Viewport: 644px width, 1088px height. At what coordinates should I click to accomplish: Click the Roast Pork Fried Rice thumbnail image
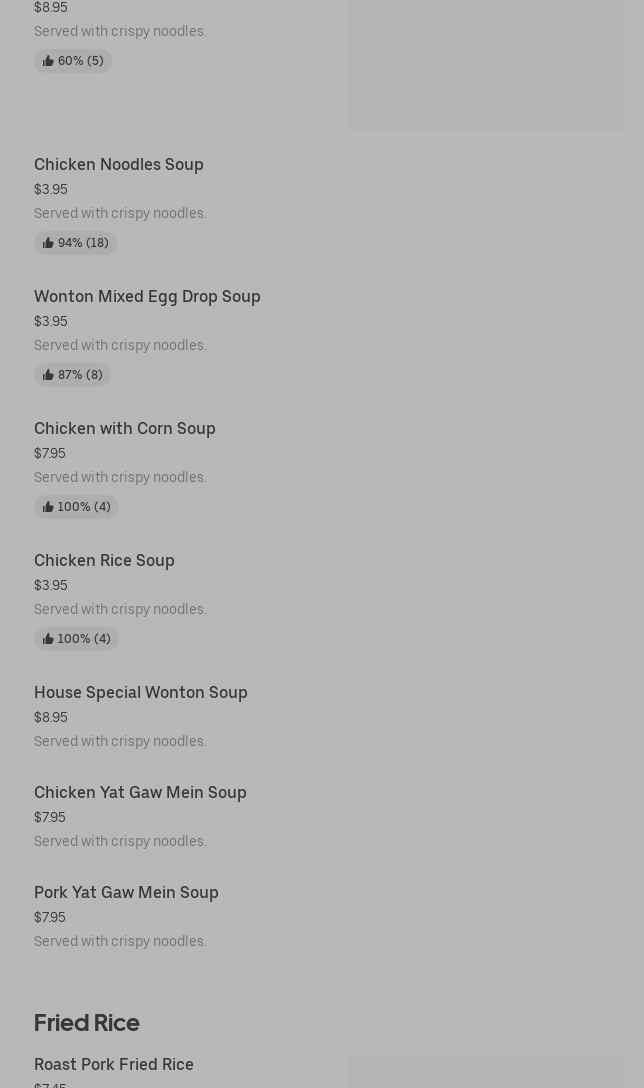pyautogui.click(x=486, y=1072)
